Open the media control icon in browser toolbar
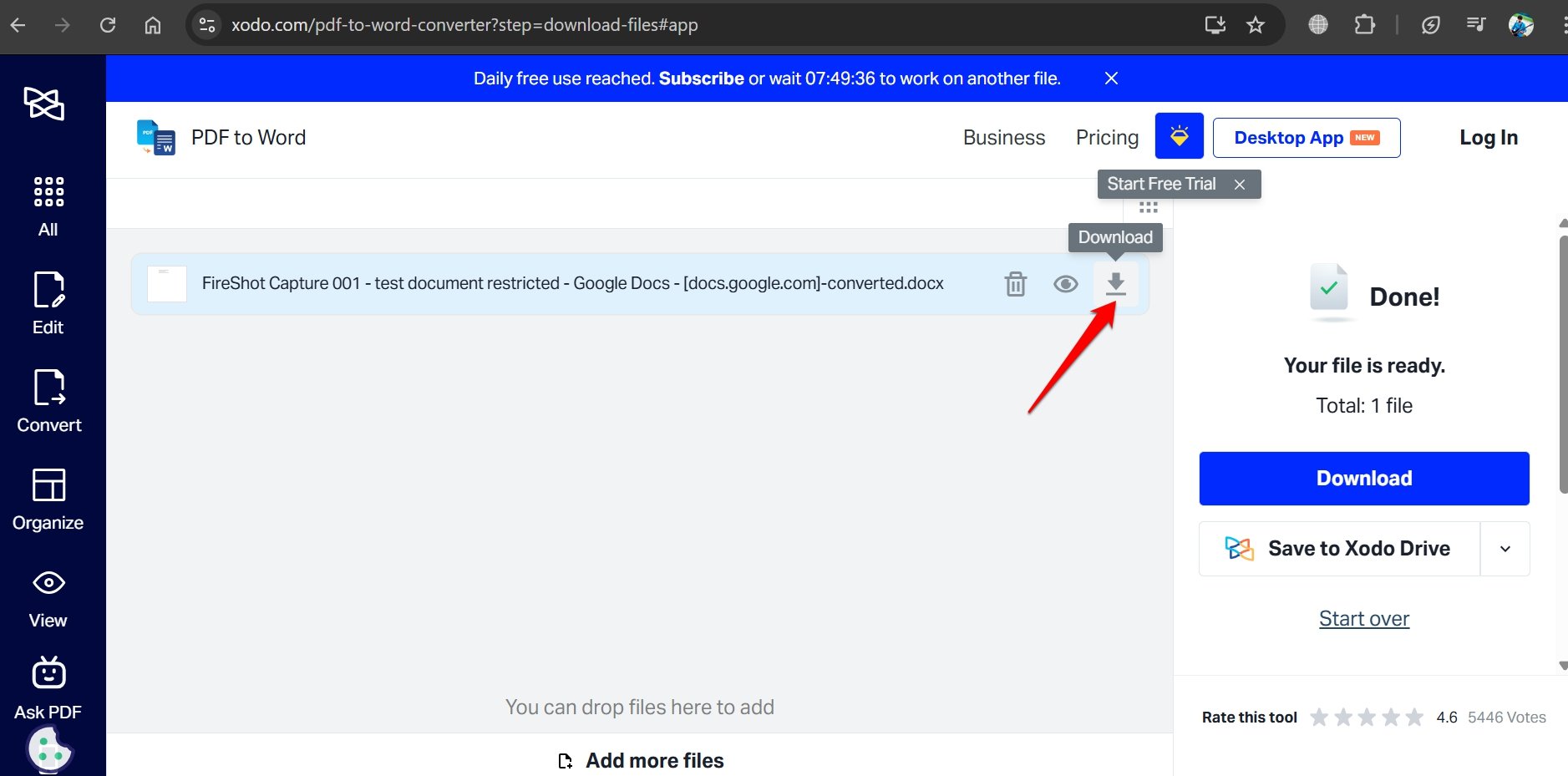Viewport: 1568px width, 776px height. click(1476, 25)
